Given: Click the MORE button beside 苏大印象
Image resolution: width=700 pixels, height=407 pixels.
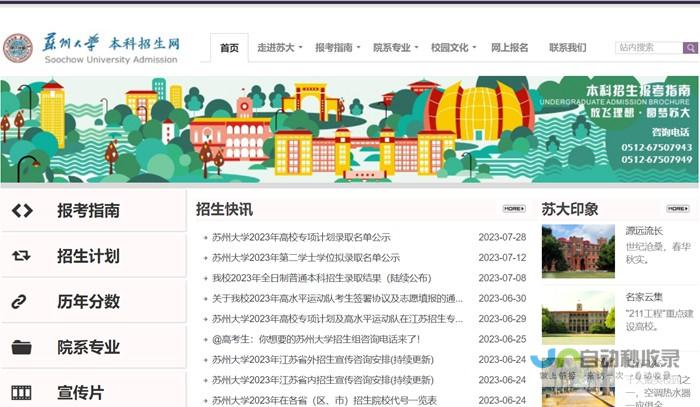Looking at the screenshot, I should (678, 209).
